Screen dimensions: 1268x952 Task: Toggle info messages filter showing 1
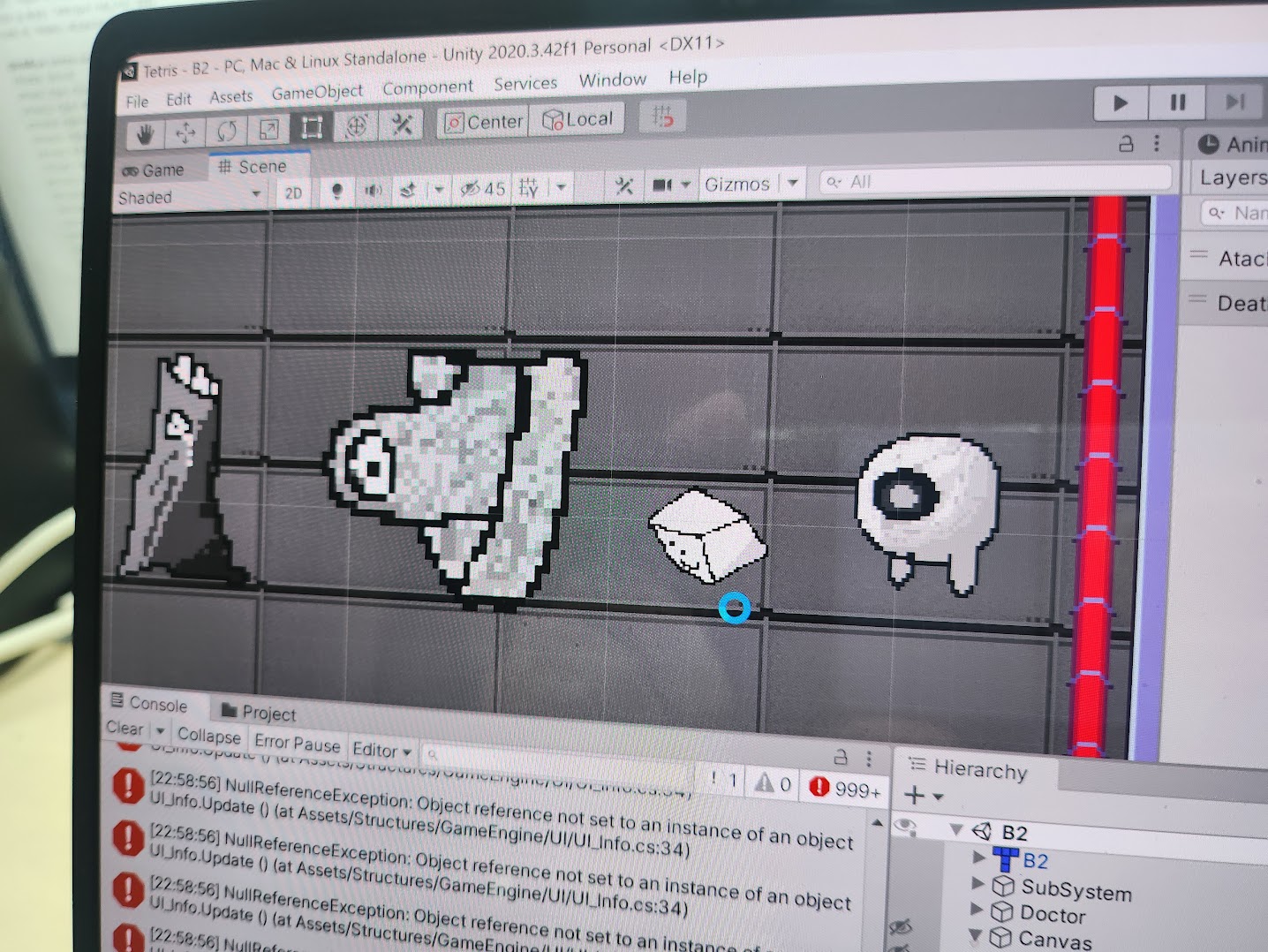click(x=723, y=779)
